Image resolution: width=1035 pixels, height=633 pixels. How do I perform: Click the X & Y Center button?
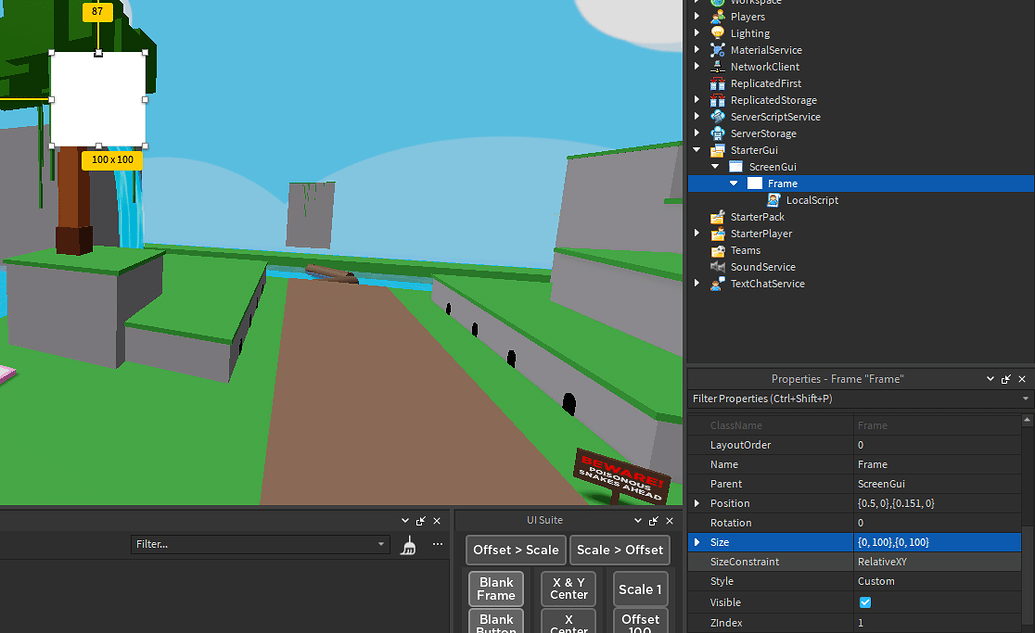[568, 589]
